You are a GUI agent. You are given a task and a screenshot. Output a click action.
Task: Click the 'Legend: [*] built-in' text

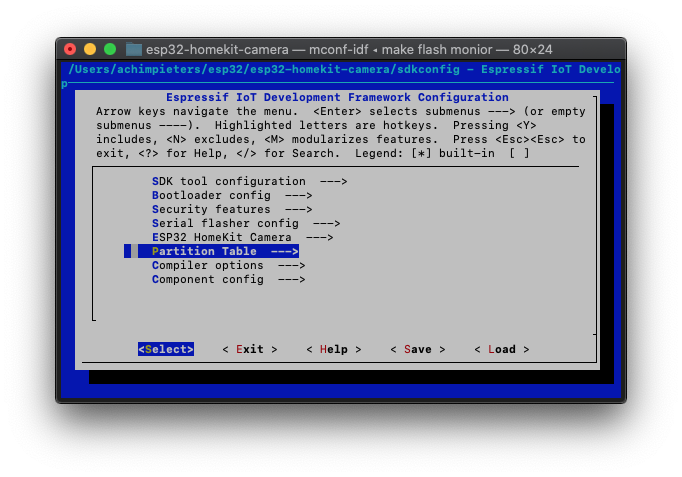pyautogui.click(x=425, y=153)
